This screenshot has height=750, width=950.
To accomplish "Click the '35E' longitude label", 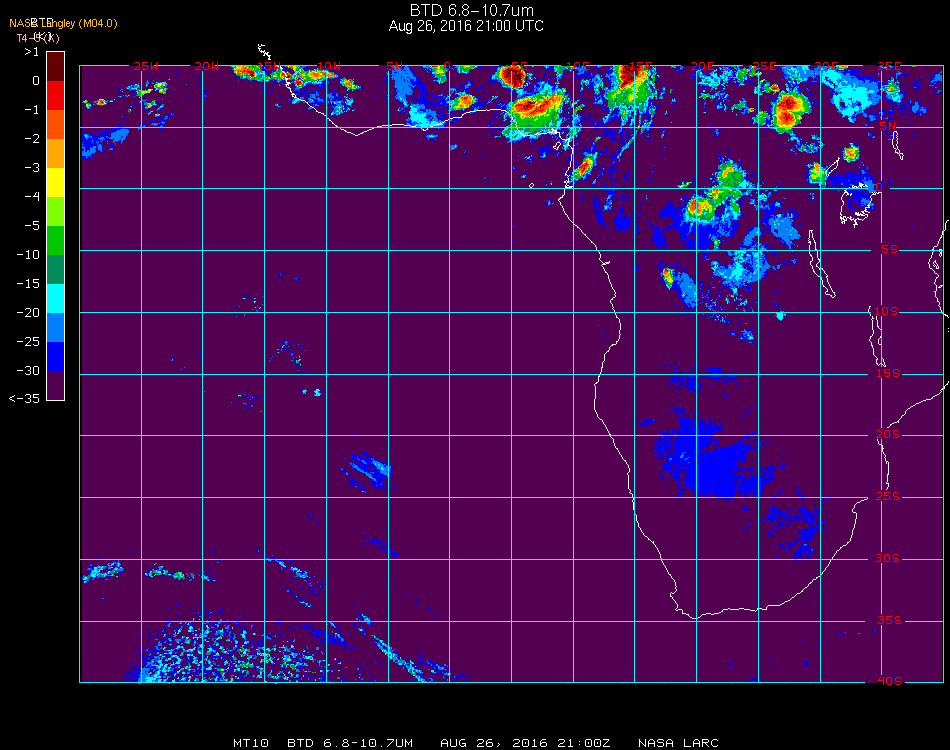I will (x=889, y=66).
